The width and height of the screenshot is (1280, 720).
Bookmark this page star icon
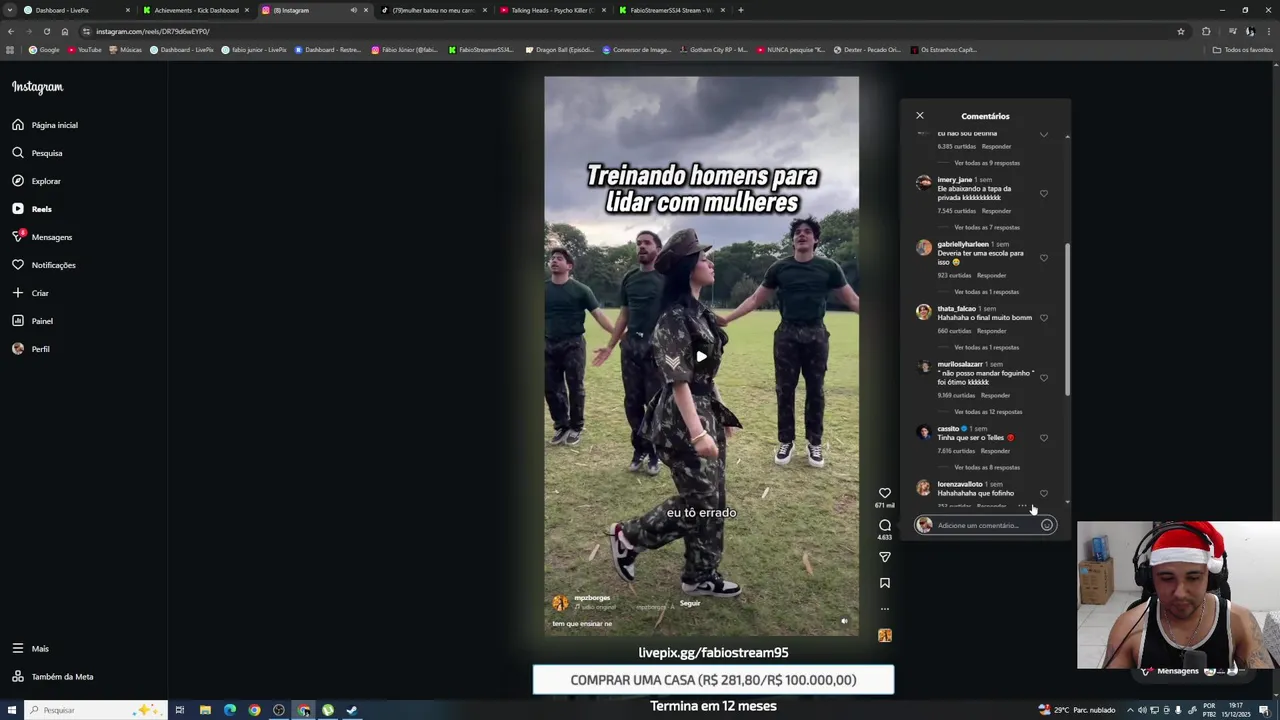pyautogui.click(x=1180, y=31)
